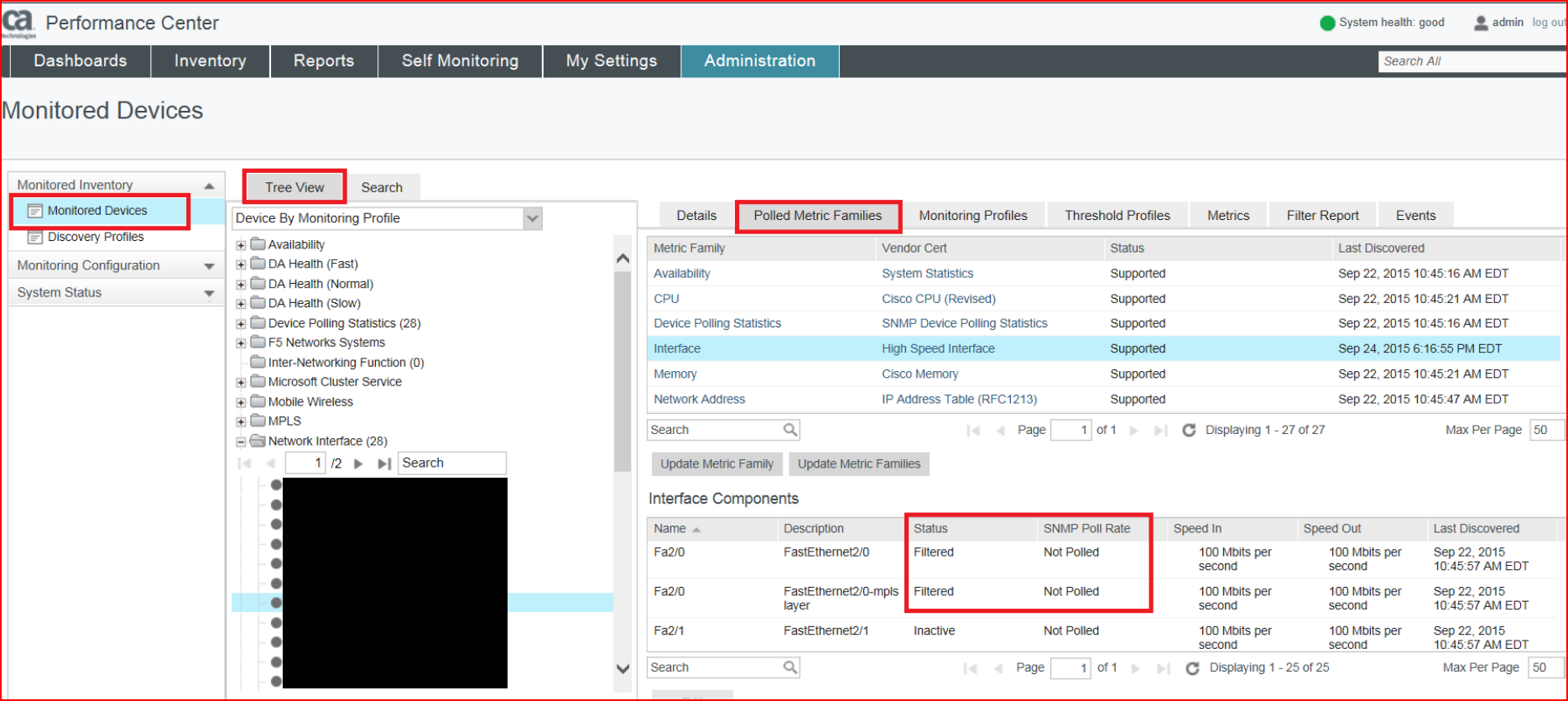The width and height of the screenshot is (1568, 701).
Task: Refresh the Metric Family table
Action: click(1189, 431)
